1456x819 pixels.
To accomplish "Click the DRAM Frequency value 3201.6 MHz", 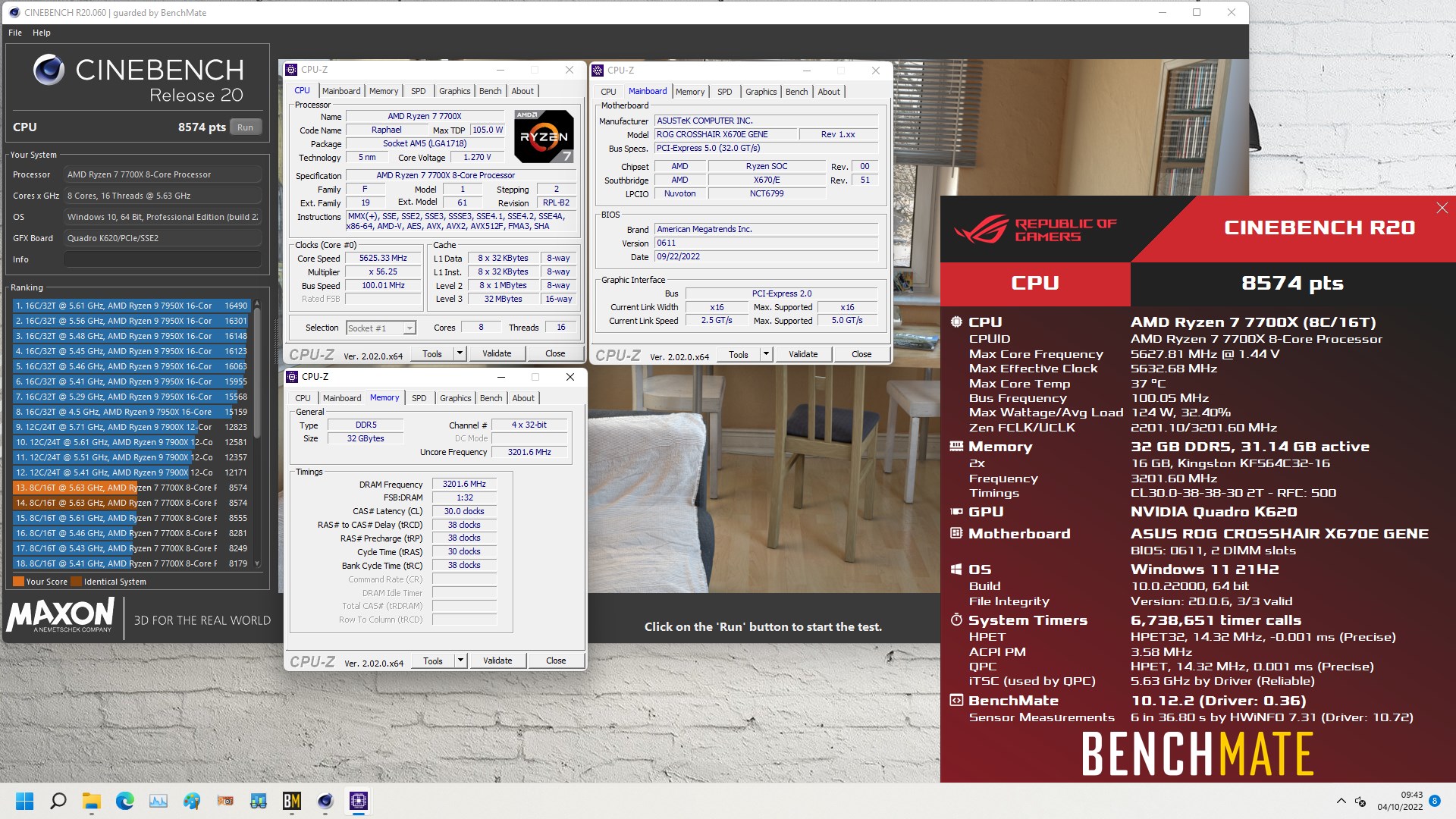I will tap(464, 484).
